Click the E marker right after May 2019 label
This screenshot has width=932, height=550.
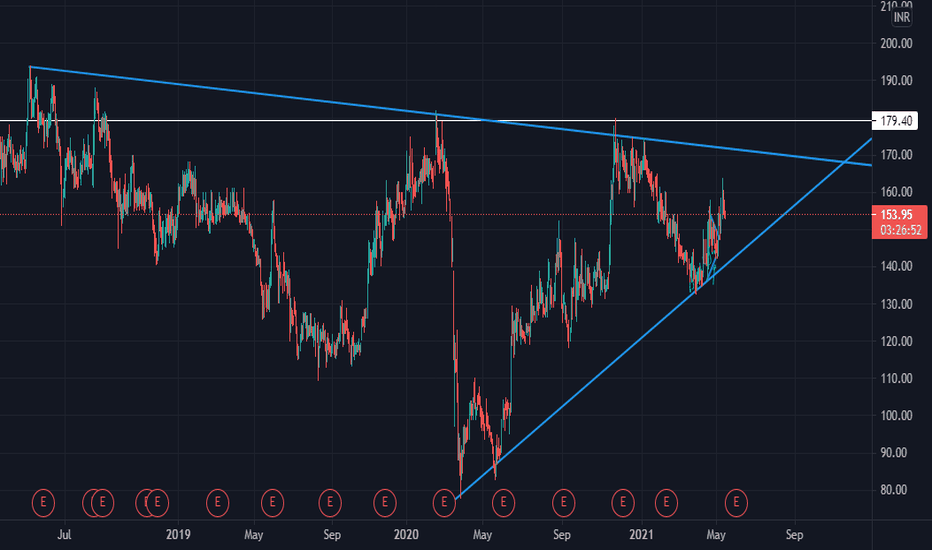(x=272, y=503)
